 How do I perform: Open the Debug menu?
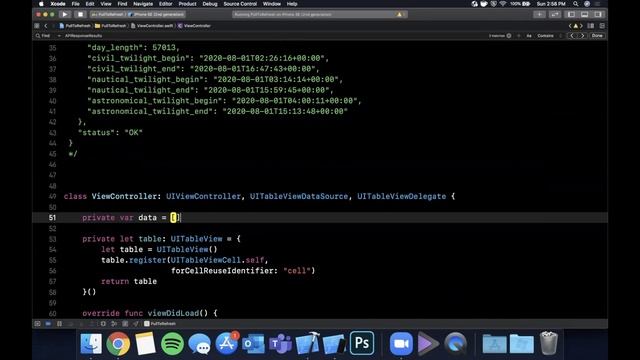click(x=210, y=4)
